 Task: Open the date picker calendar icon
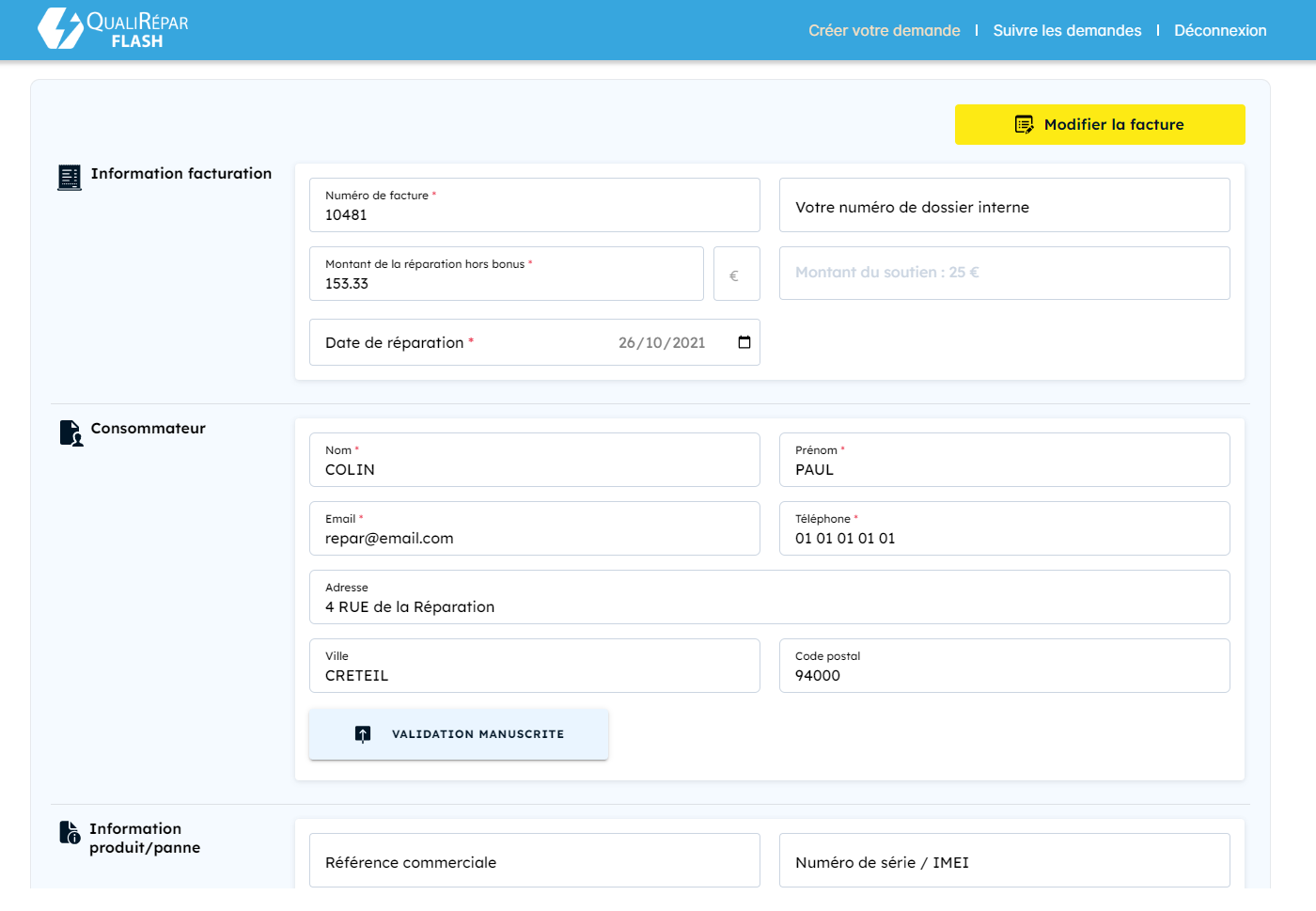point(744,342)
